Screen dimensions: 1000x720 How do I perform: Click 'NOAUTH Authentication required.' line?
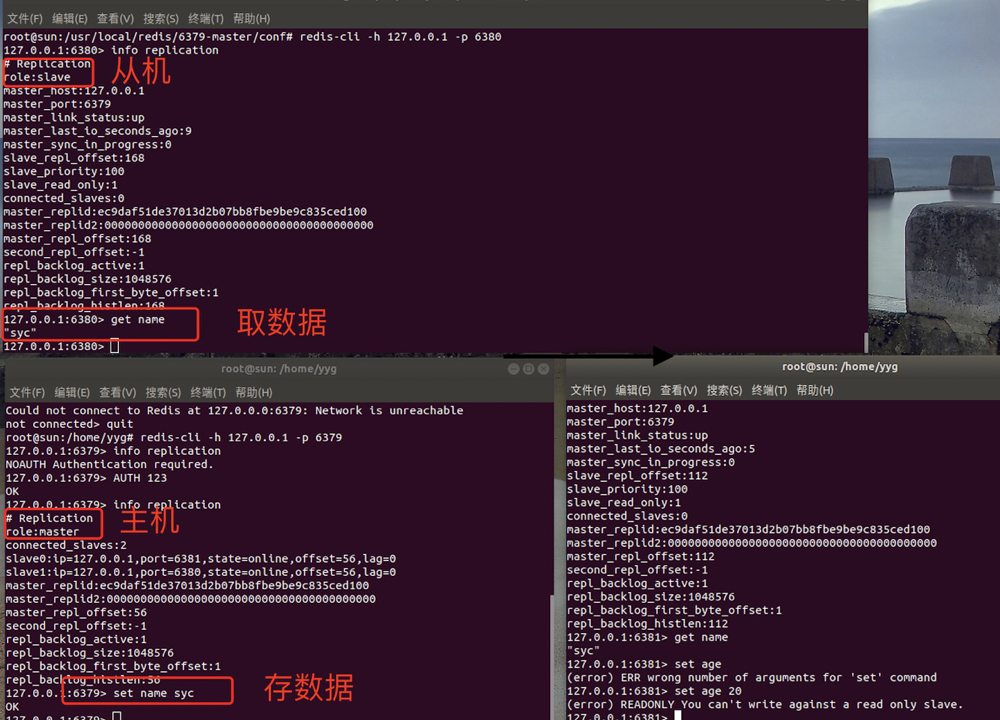coord(110,464)
